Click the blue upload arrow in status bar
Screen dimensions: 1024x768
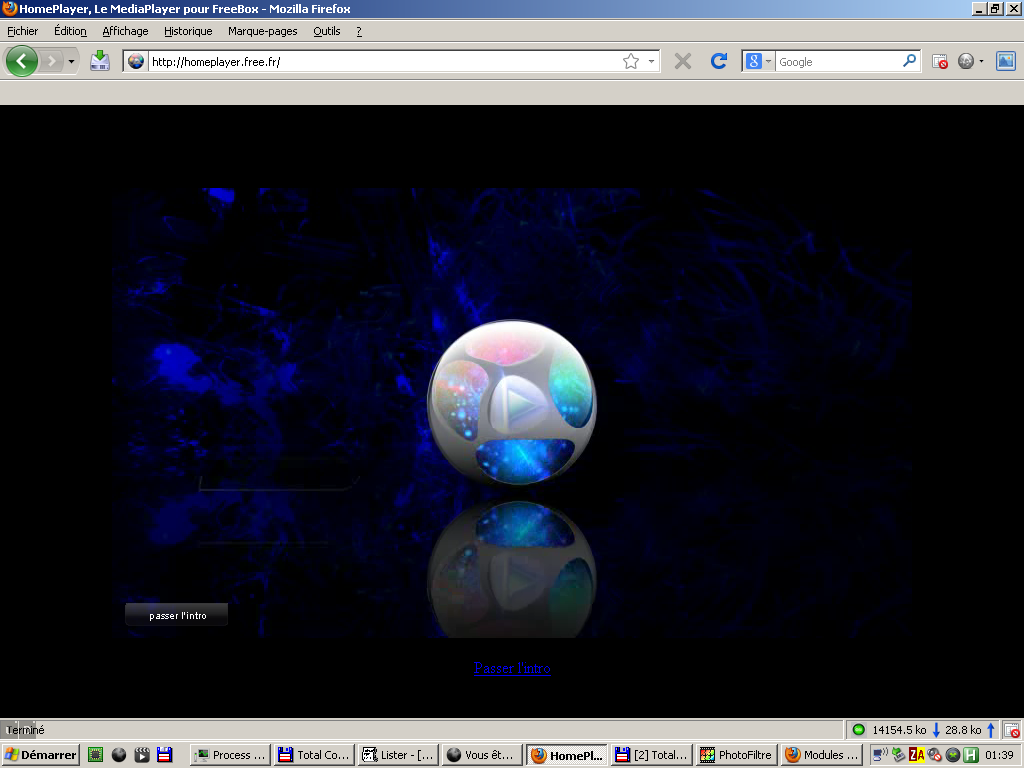click(991, 729)
